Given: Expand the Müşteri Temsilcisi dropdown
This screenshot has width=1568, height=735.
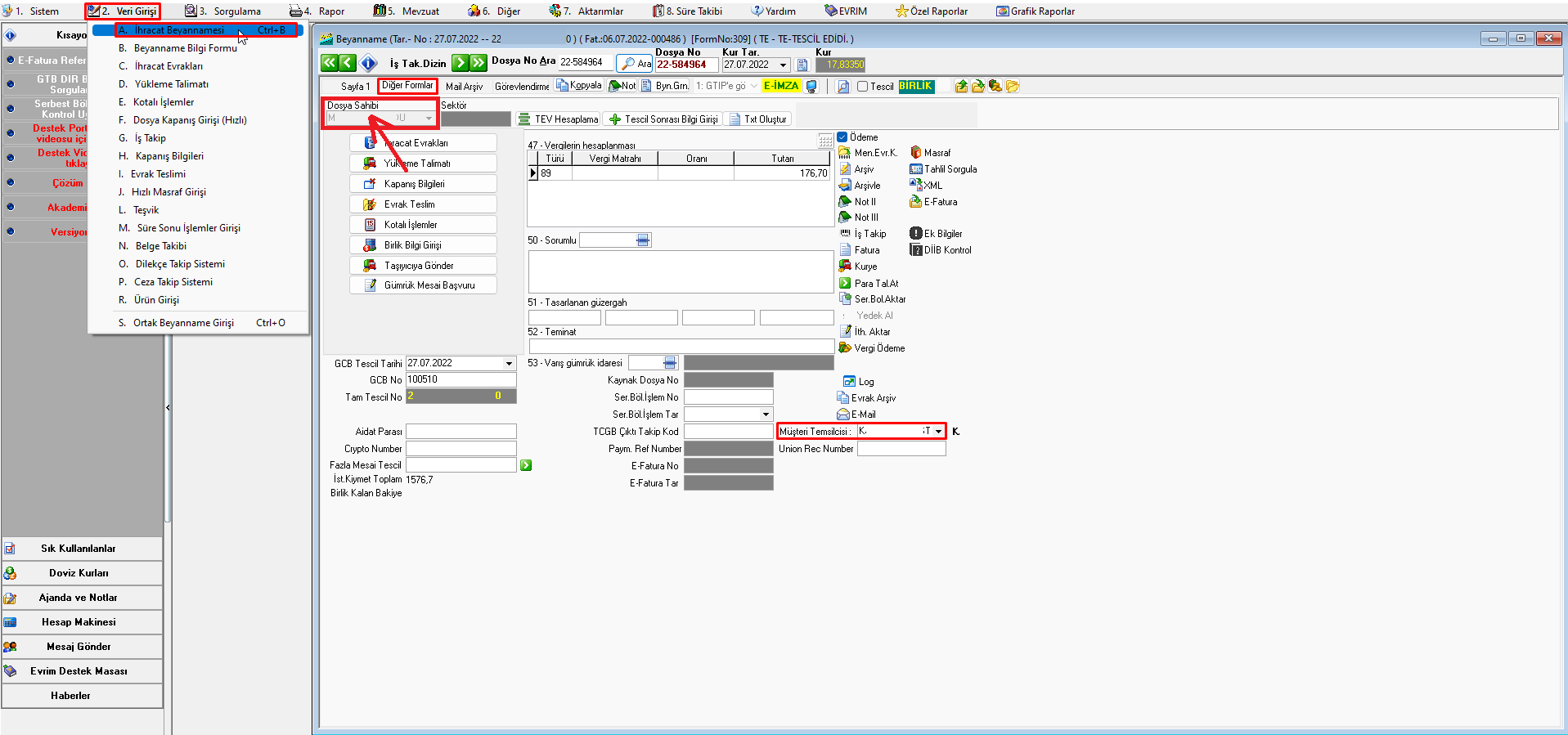Looking at the screenshot, I should click(x=938, y=432).
